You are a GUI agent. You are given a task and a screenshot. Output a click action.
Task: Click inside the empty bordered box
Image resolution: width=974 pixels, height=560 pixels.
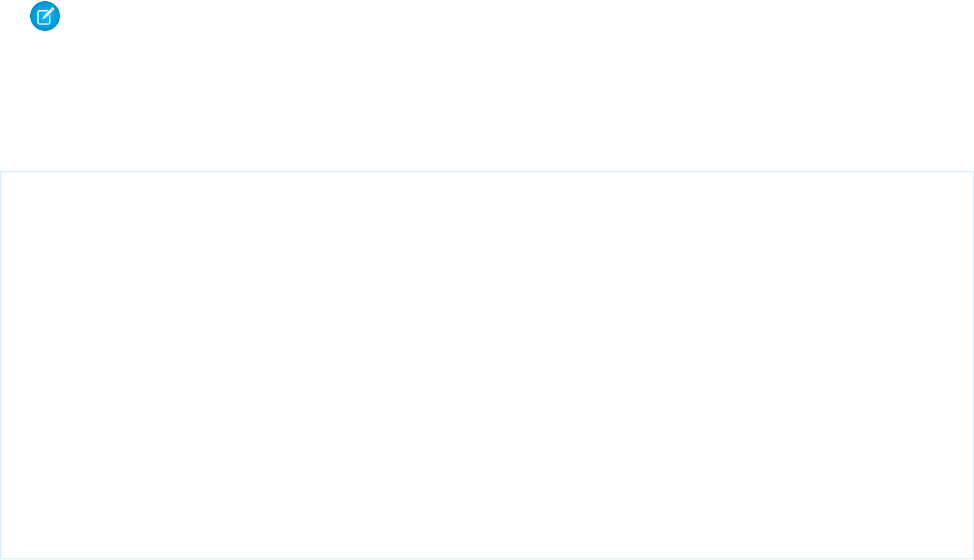tap(486, 364)
